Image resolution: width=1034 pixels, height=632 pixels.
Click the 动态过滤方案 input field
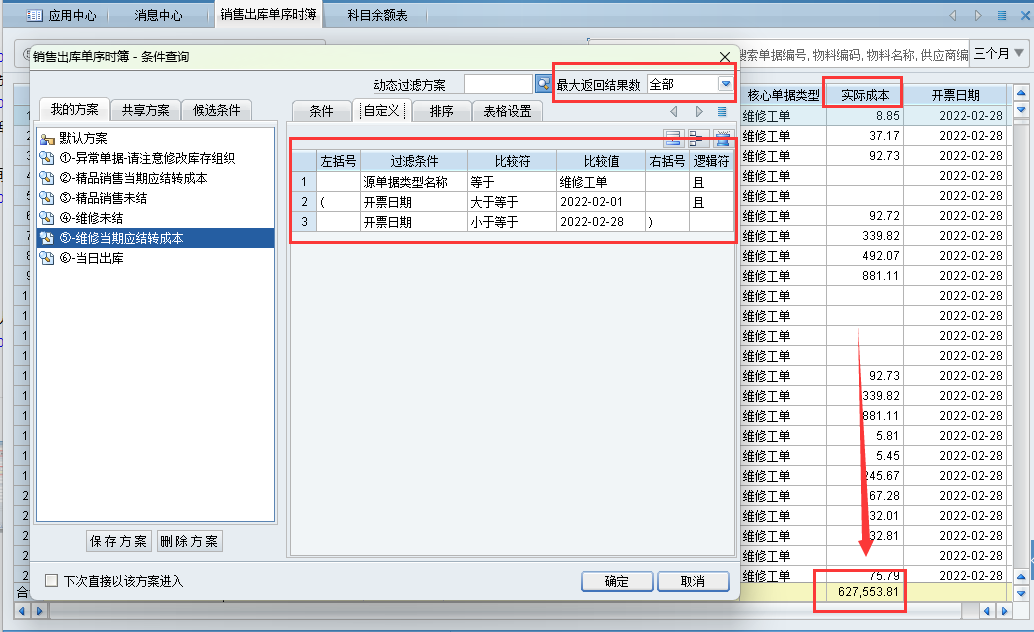pyautogui.click(x=498, y=85)
